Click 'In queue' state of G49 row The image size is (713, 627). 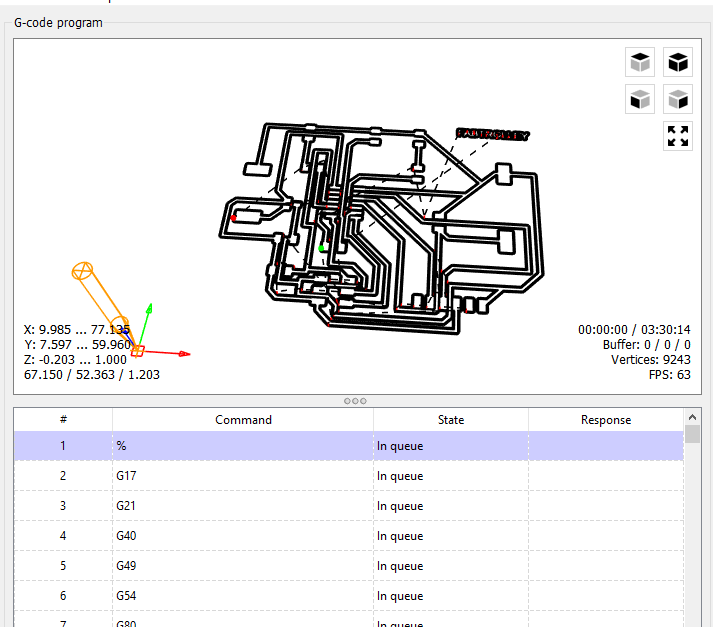[x=451, y=566]
